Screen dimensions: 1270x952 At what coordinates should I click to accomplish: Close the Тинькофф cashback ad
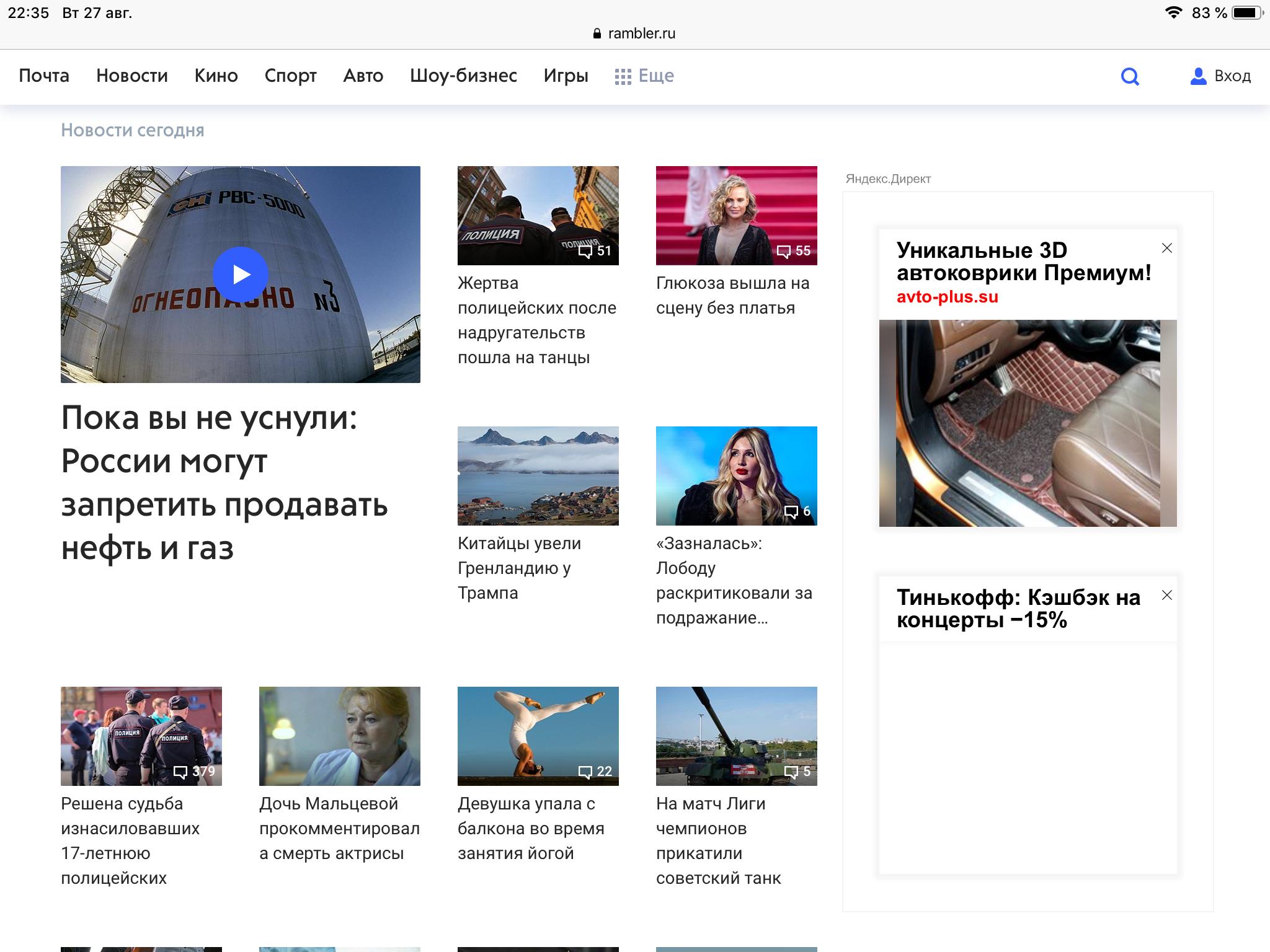point(1166,595)
